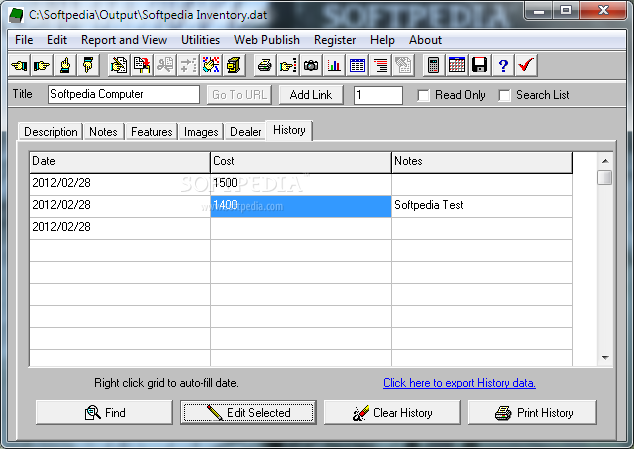Select the cost cell showing 1500

click(x=301, y=184)
